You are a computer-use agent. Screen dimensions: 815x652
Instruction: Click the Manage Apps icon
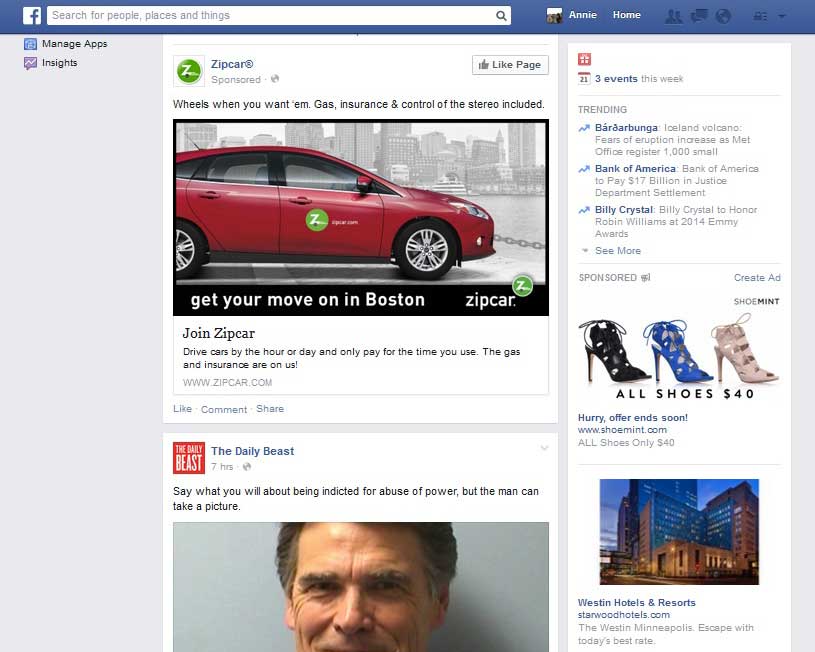coord(30,44)
